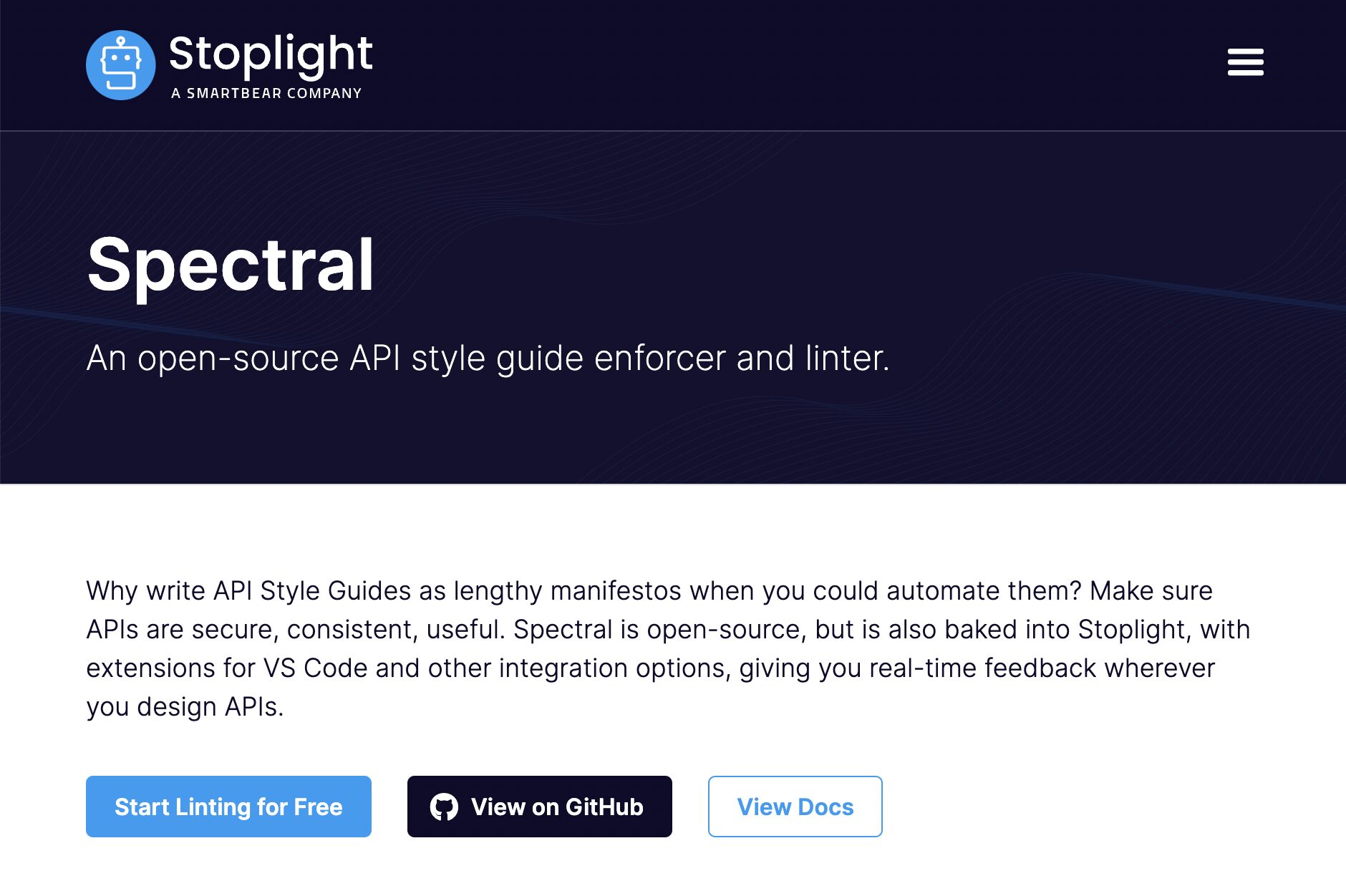The height and width of the screenshot is (896, 1346).
Task: Click the Stoplight robot logo icon
Action: [x=120, y=65]
